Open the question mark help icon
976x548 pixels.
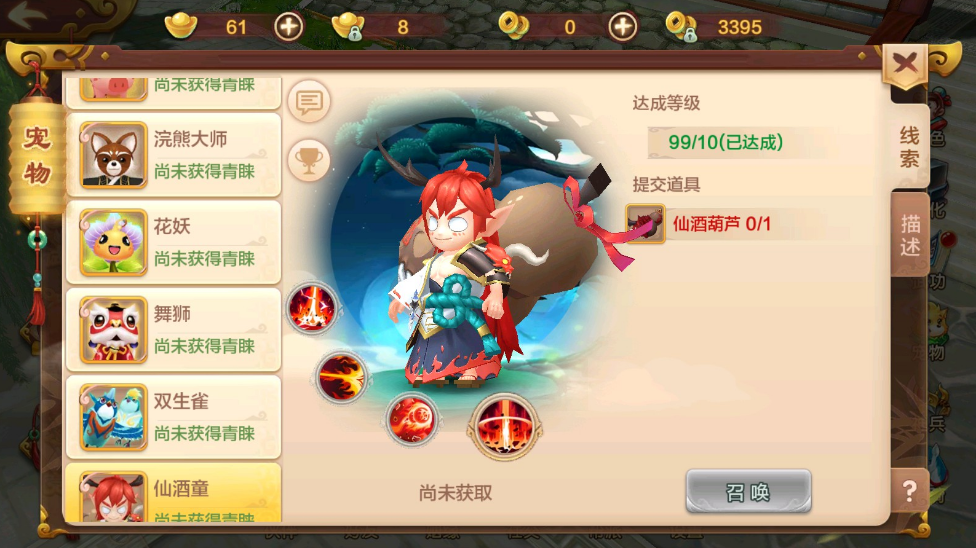tap(909, 491)
